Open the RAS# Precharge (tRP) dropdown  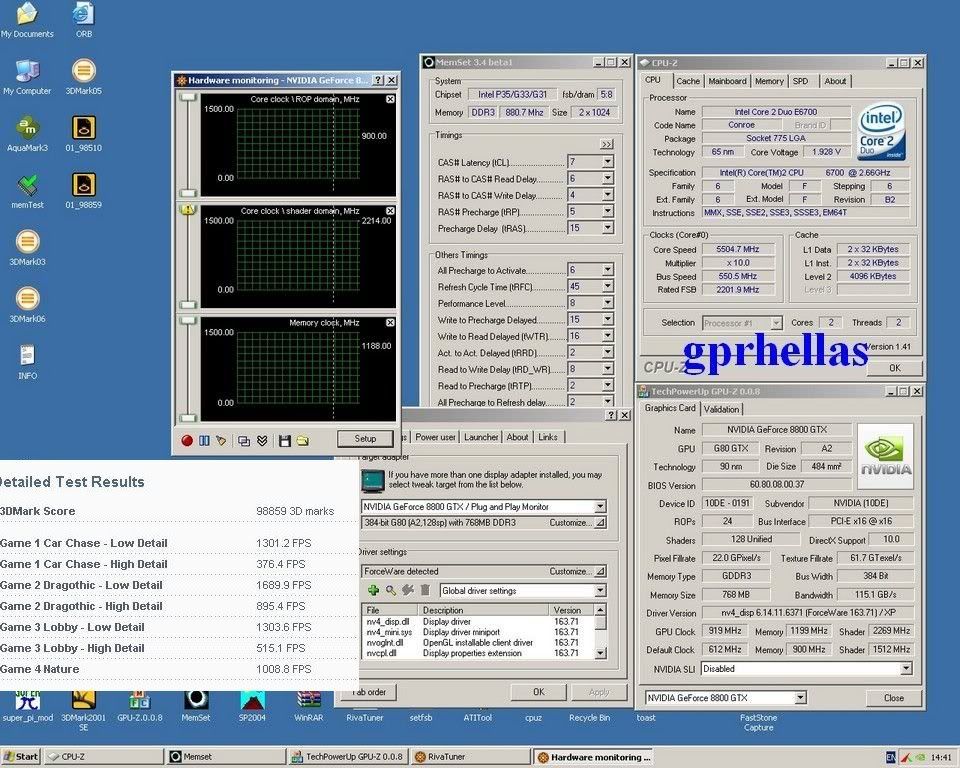[607, 211]
